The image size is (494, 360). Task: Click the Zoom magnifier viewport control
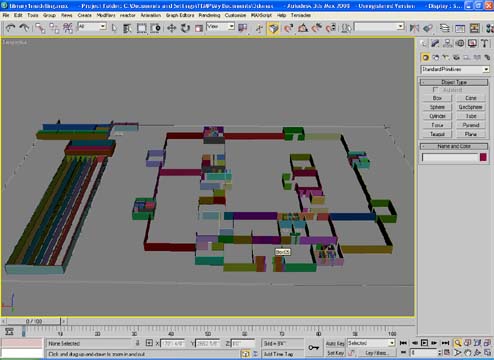(x=458, y=343)
